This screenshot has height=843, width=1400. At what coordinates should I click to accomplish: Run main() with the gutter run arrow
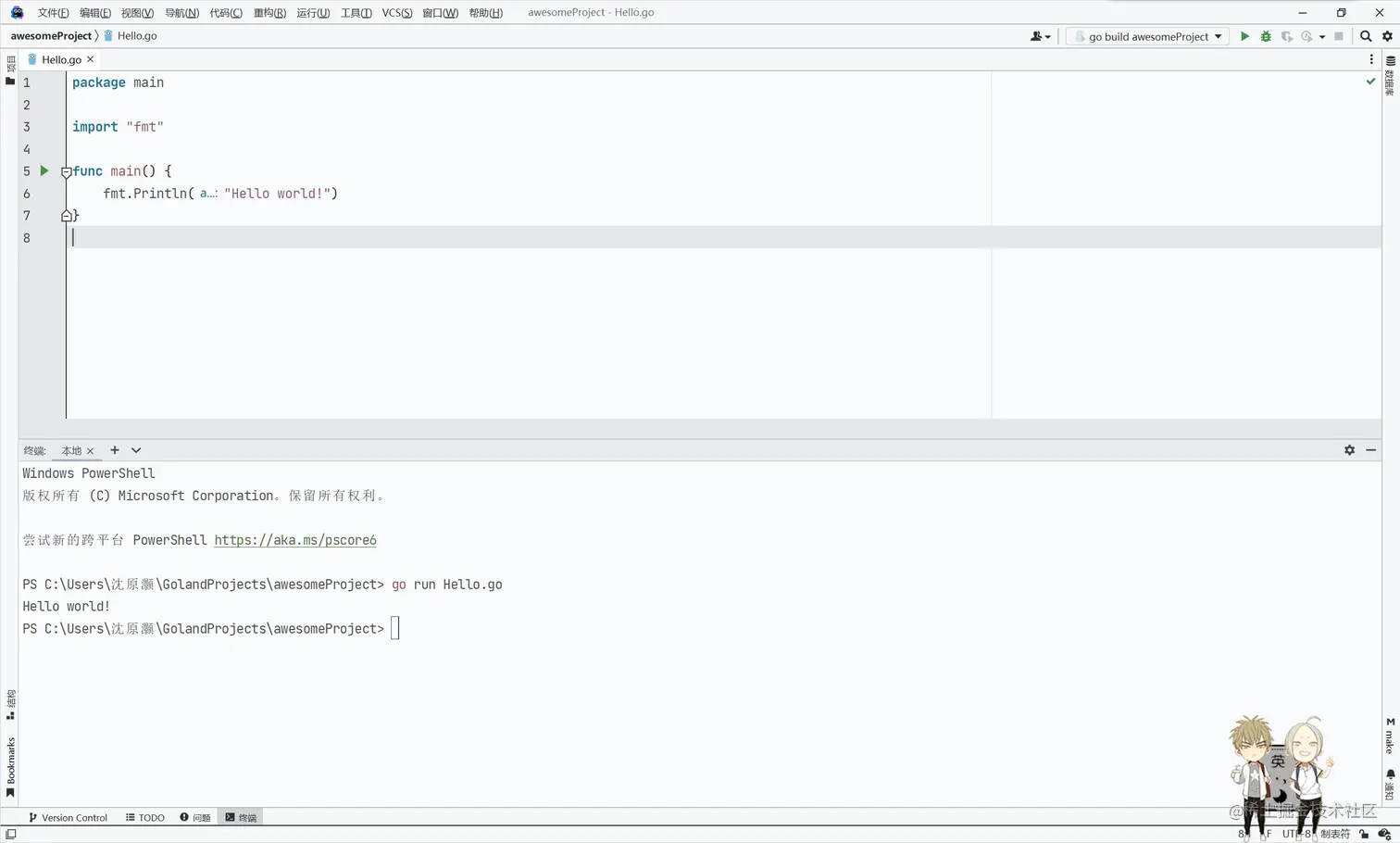[x=44, y=170]
